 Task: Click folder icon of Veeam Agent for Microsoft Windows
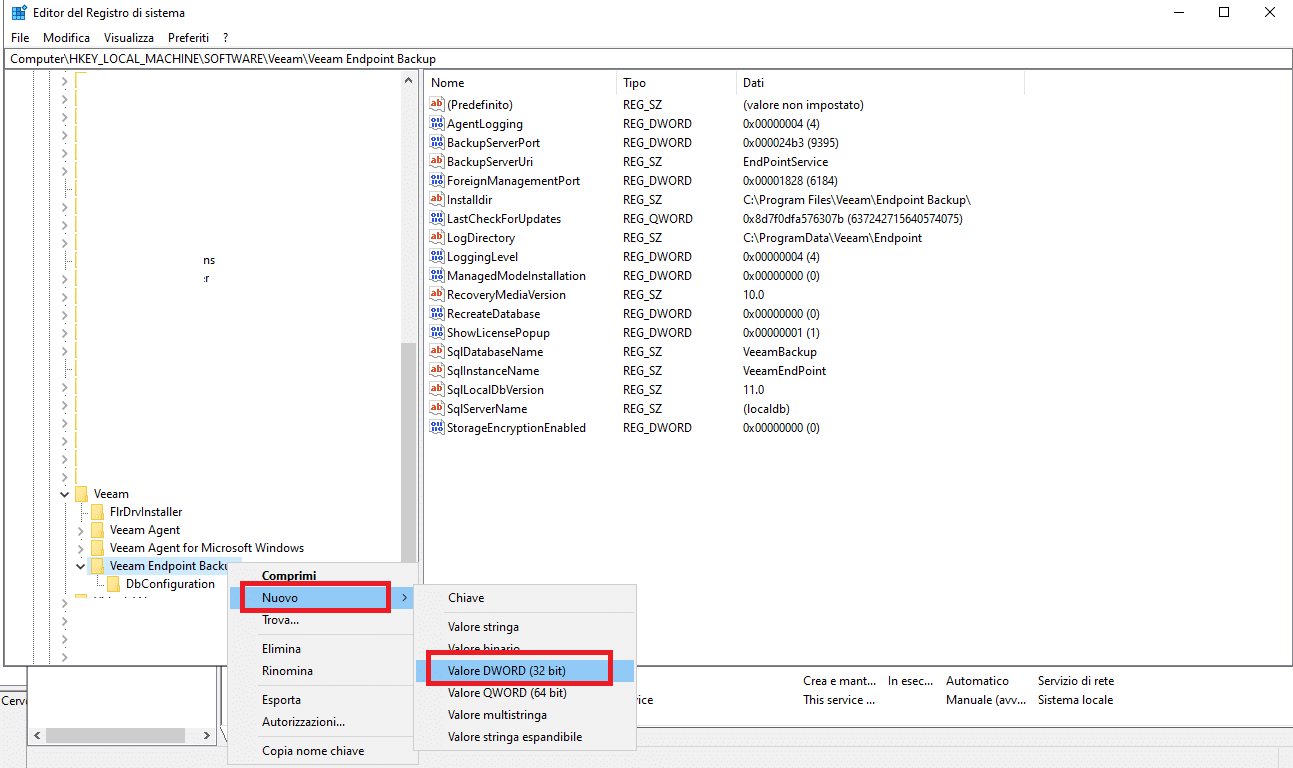(97, 548)
